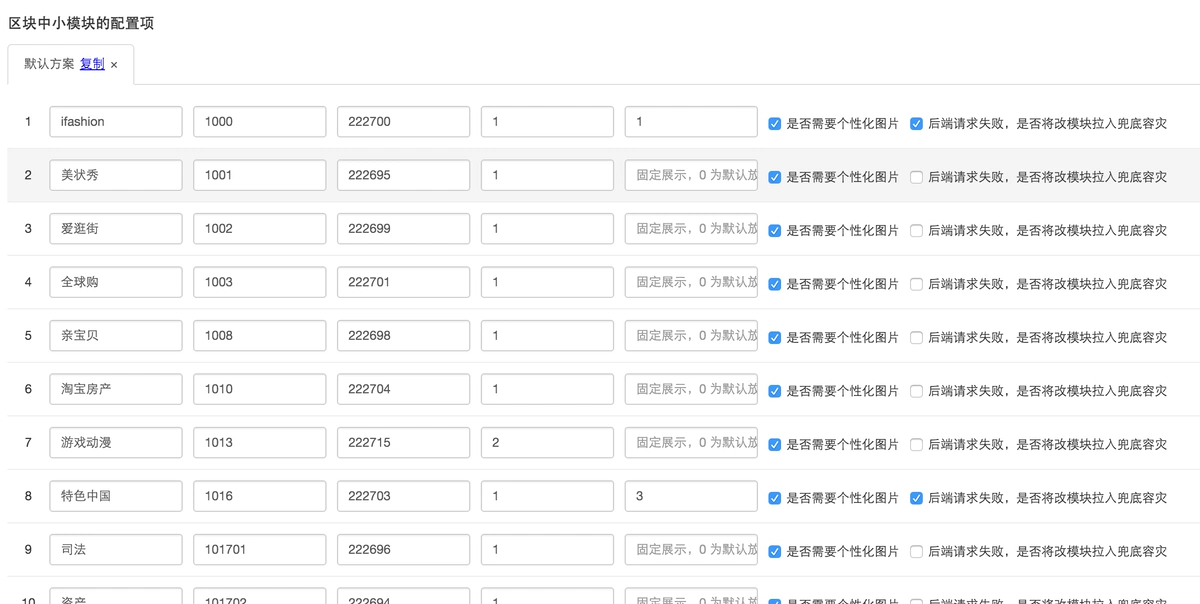Focus the 222699 input field
Screen dimensions: 1200x604
(x=404, y=229)
